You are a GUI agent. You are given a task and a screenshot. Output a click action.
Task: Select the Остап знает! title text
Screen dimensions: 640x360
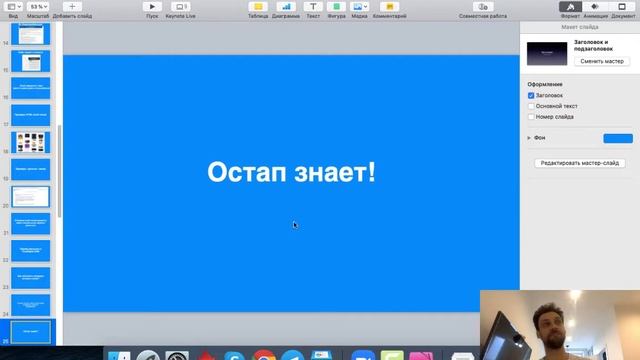tap(291, 172)
